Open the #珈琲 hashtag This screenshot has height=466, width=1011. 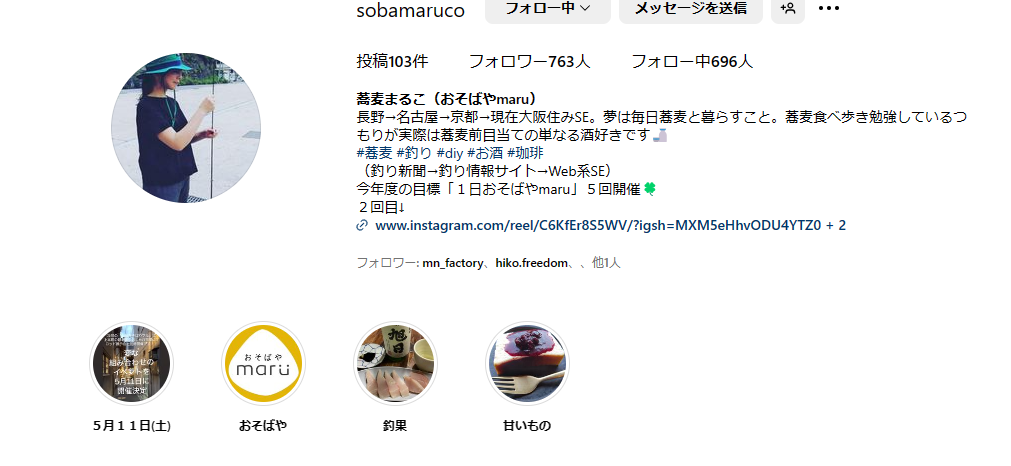pos(525,153)
